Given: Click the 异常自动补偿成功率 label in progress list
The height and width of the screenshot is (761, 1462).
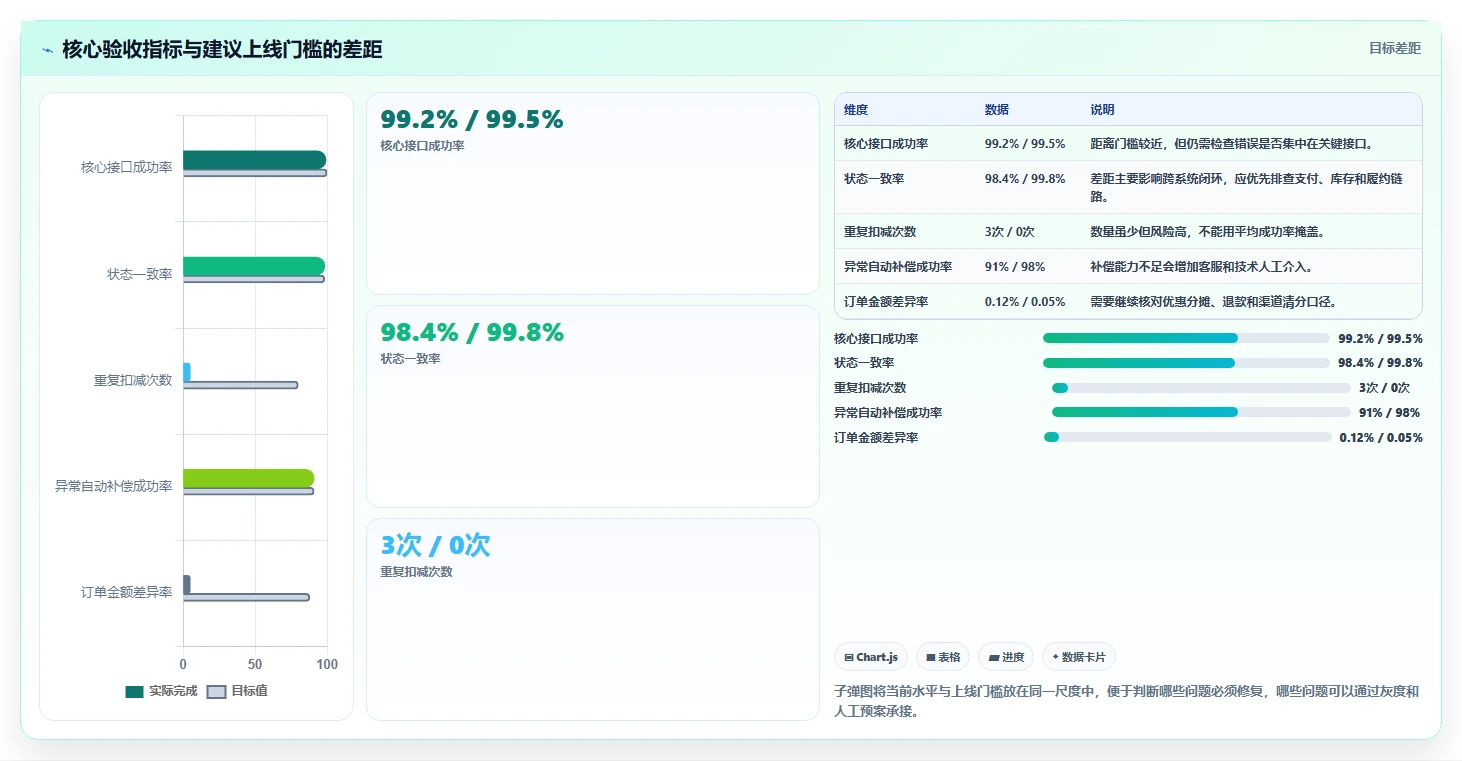Looking at the screenshot, I should coord(888,413).
